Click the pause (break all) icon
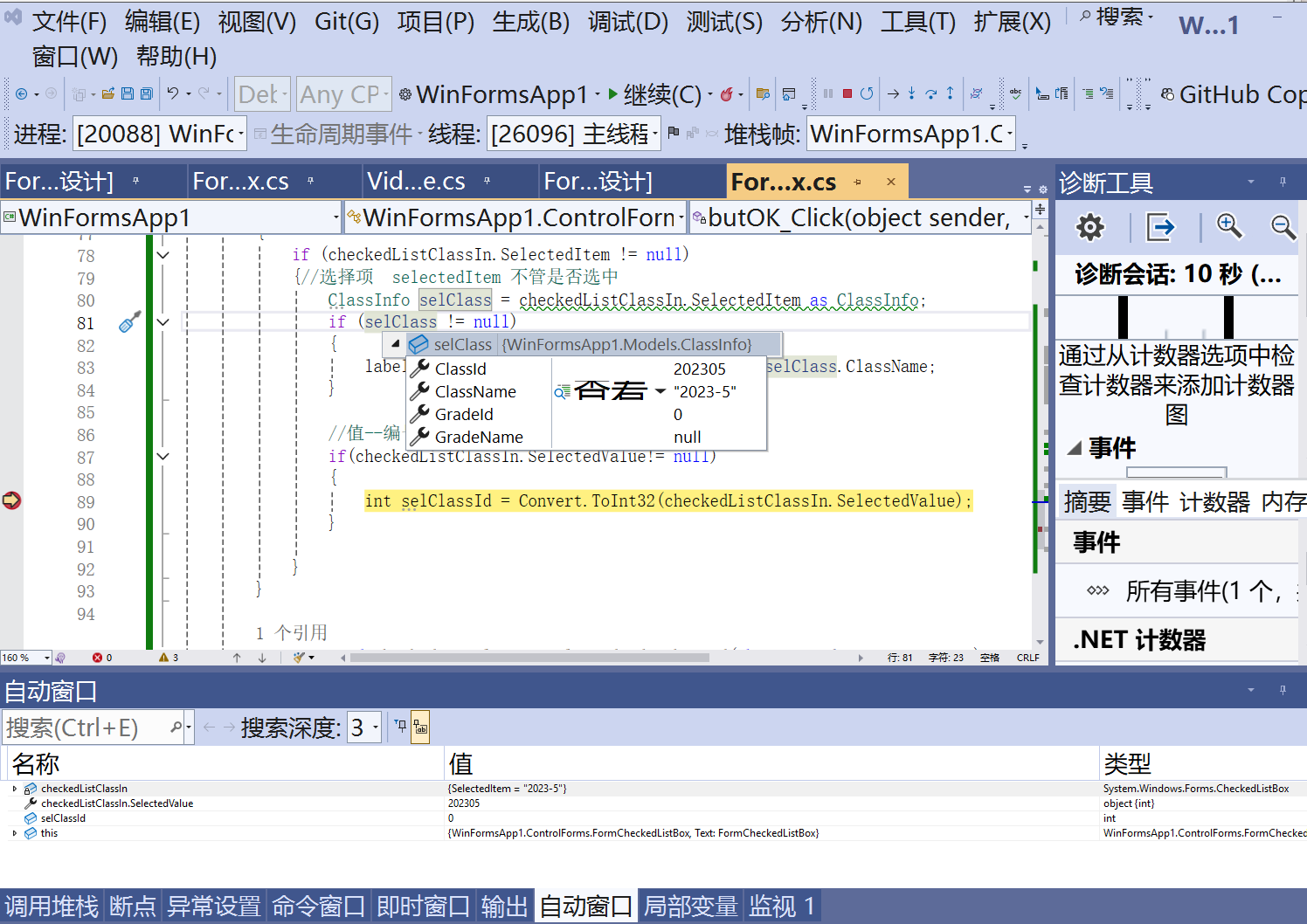Screen dimensions: 1307x924 tap(828, 93)
